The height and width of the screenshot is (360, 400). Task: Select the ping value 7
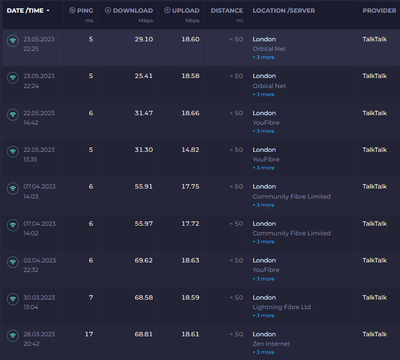91,297
